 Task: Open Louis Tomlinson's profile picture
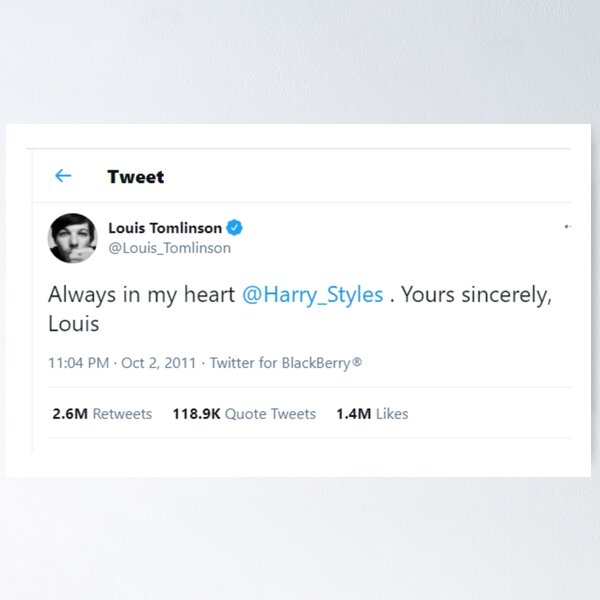point(73,238)
